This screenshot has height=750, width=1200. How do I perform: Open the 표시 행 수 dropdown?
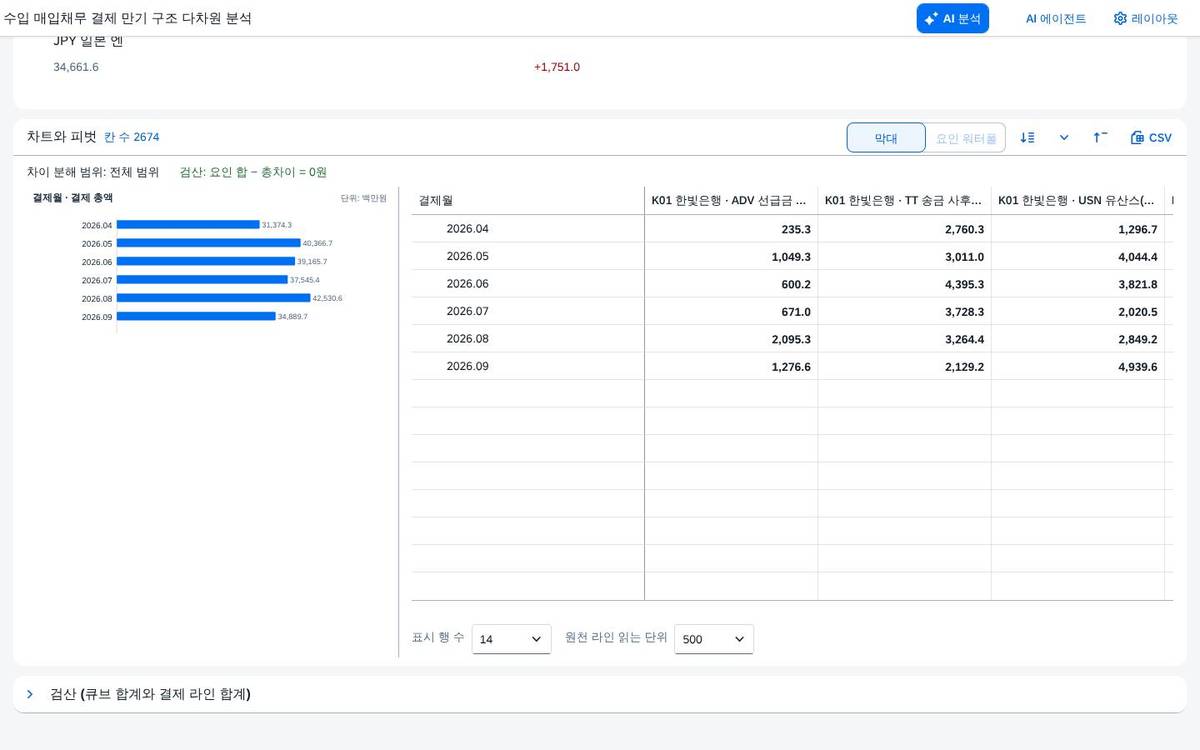(x=511, y=639)
